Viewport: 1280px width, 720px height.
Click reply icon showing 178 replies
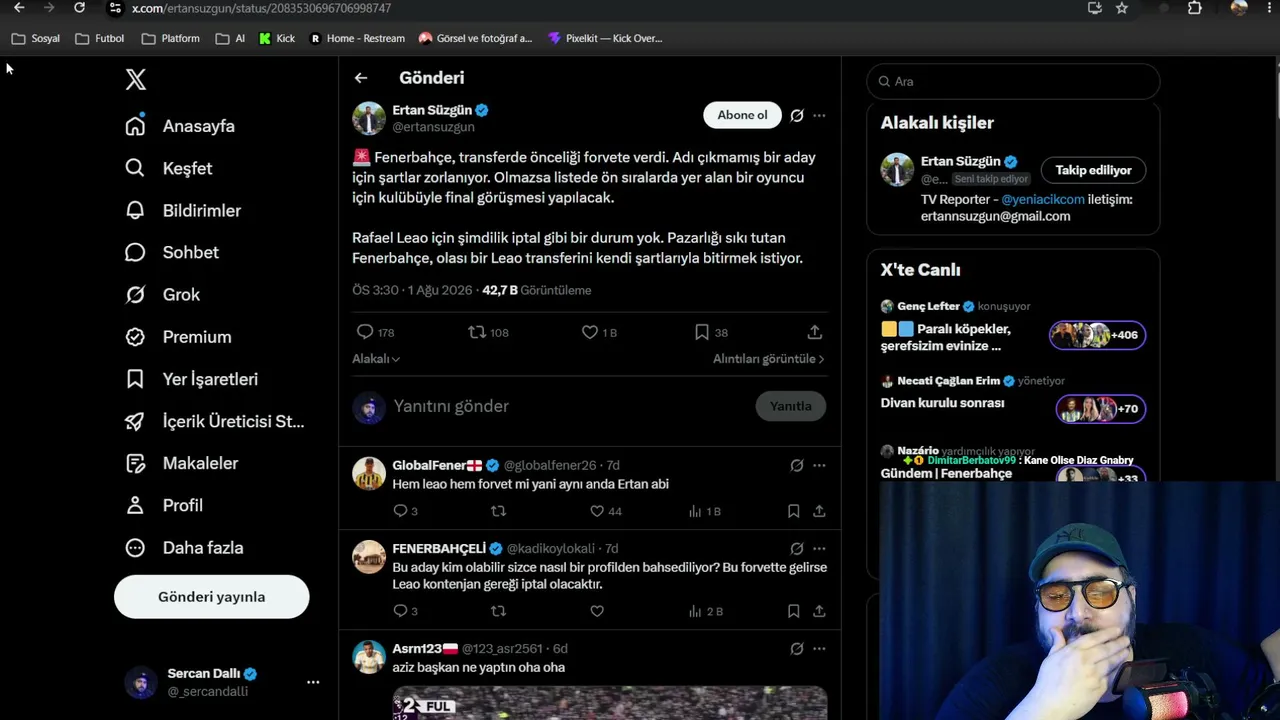pos(375,332)
